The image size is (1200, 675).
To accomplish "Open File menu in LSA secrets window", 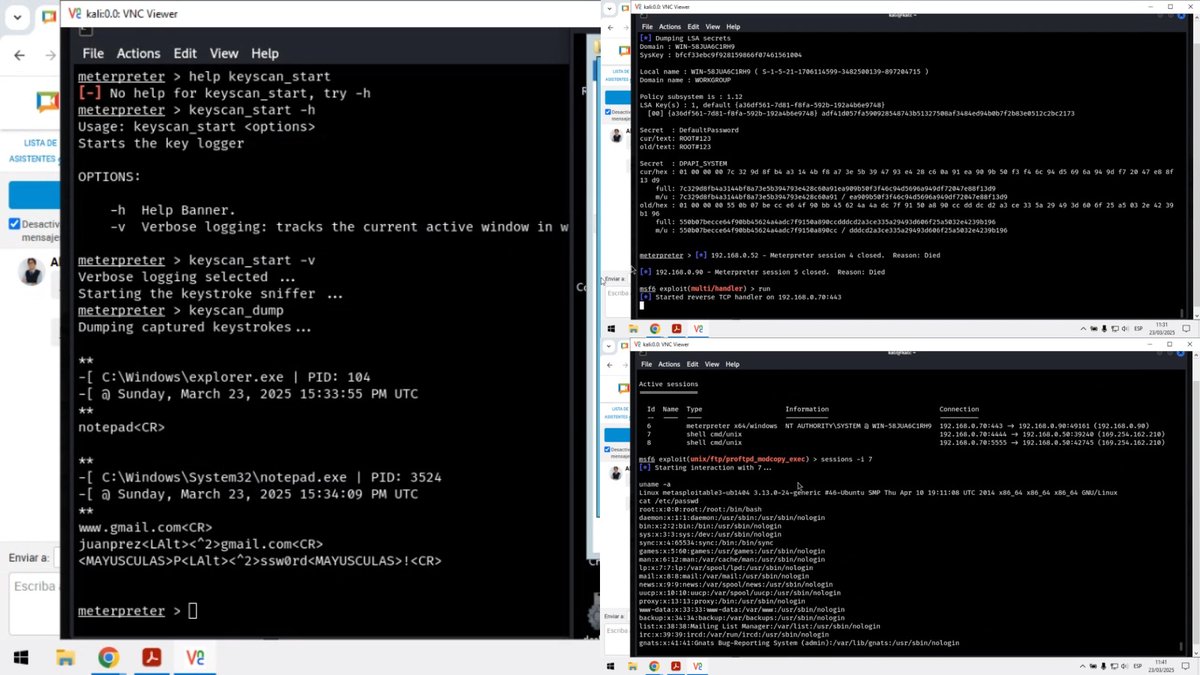I will click(x=647, y=27).
